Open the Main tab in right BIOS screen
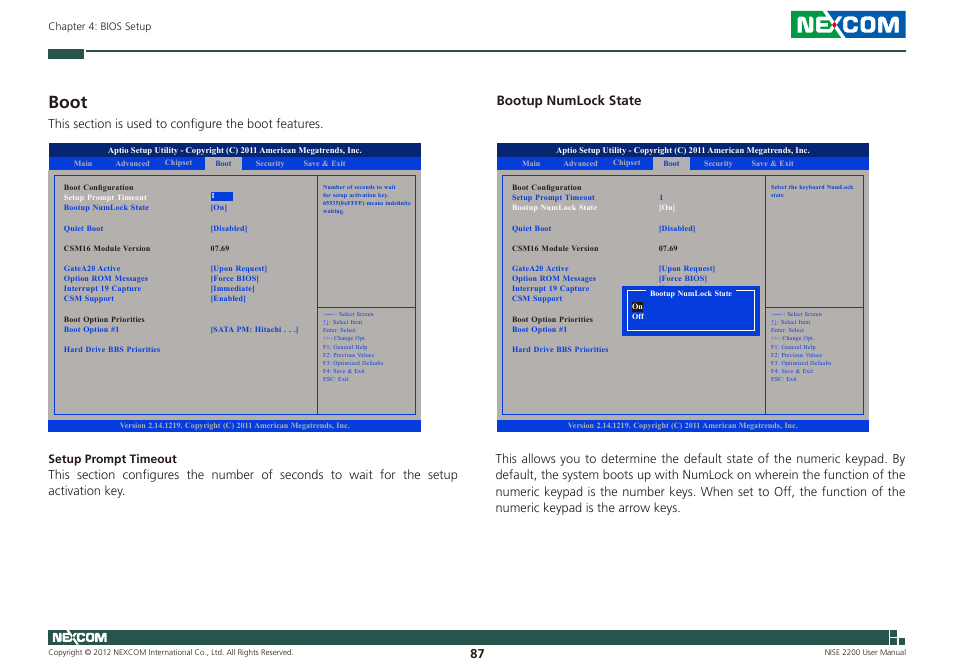Viewport: 954px width, 672px height. click(531, 164)
